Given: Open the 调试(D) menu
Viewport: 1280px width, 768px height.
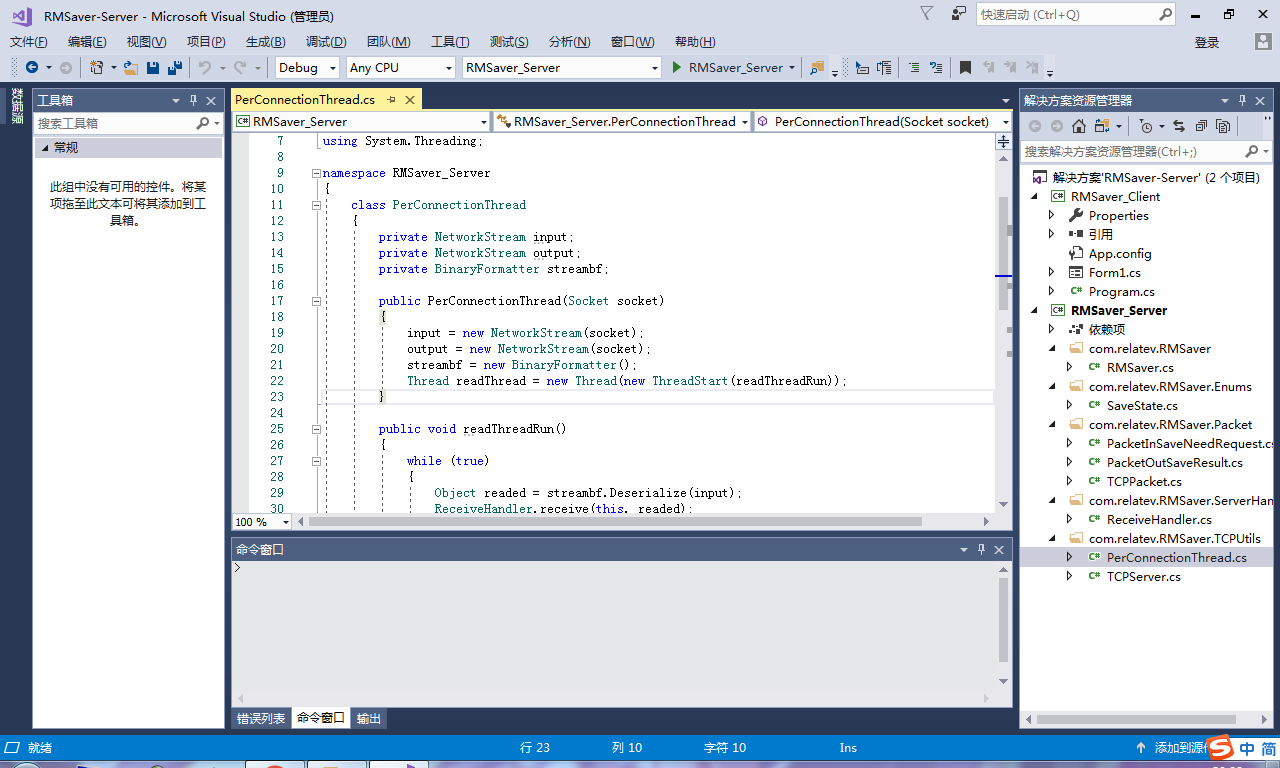Looking at the screenshot, I should pyautogui.click(x=326, y=42).
